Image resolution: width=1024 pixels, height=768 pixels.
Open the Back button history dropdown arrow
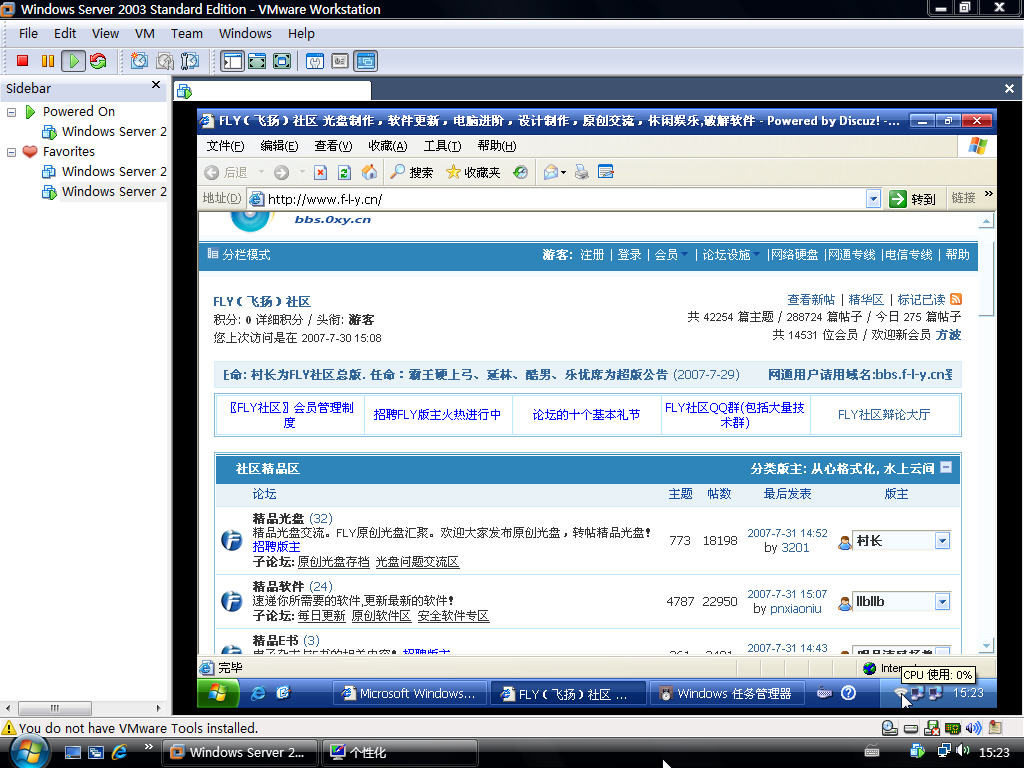[x=261, y=172]
